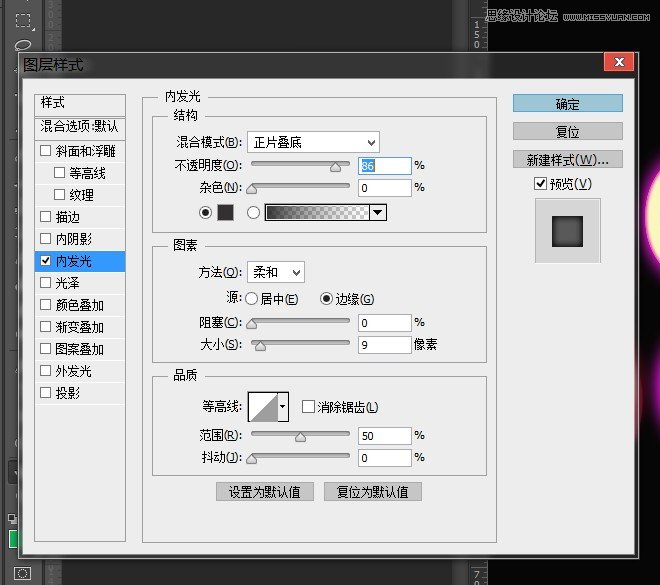The width and height of the screenshot is (660, 585).
Task: Open 混合选项:默认 settings
Action: [80, 127]
